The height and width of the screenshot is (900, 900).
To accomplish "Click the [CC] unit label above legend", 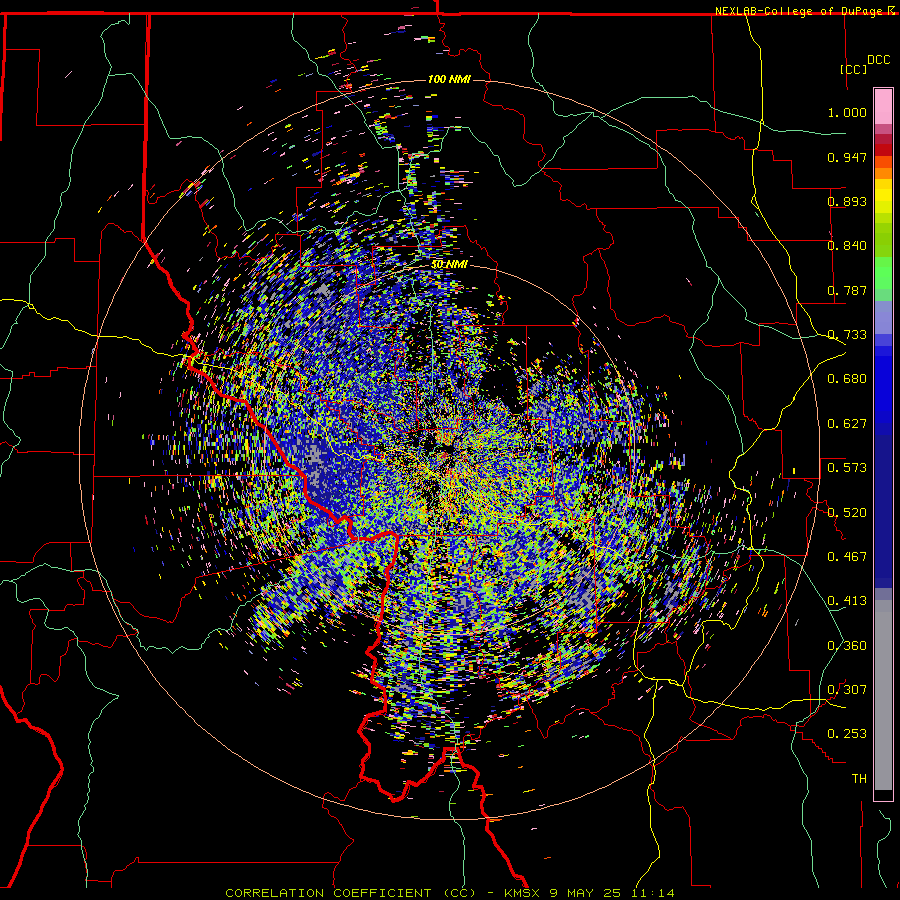I will (x=854, y=69).
